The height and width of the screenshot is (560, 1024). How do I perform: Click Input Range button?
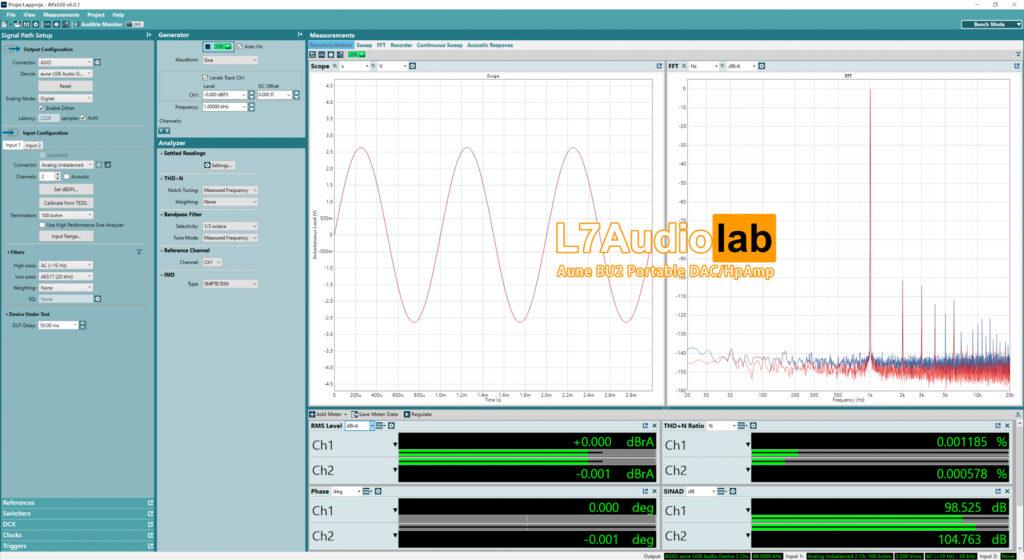[66, 236]
